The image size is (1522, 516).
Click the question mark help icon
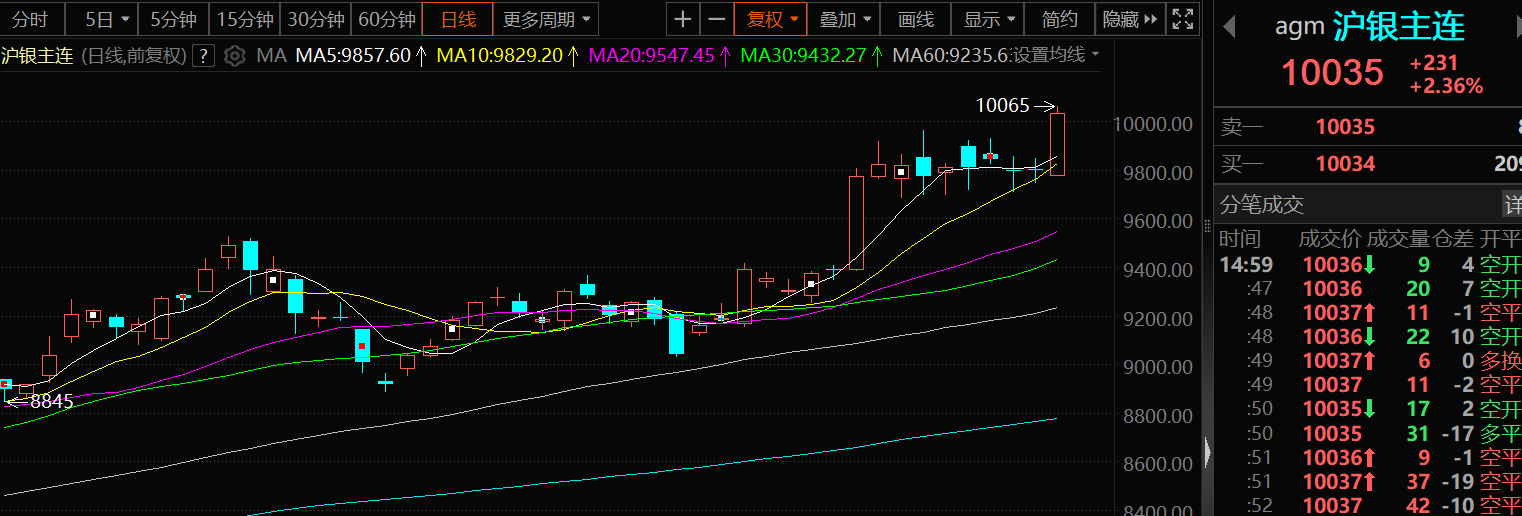[203, 55]
